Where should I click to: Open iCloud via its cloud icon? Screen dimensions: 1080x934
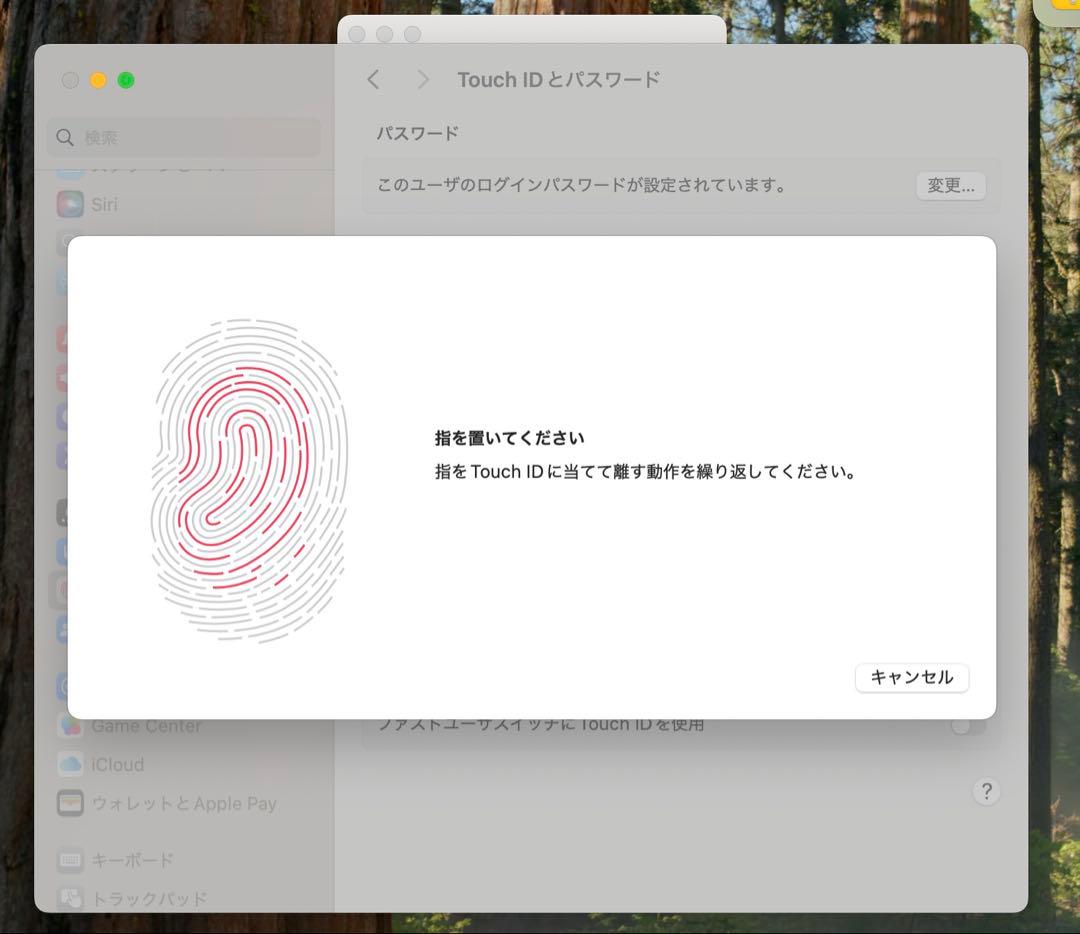point(70,764)
